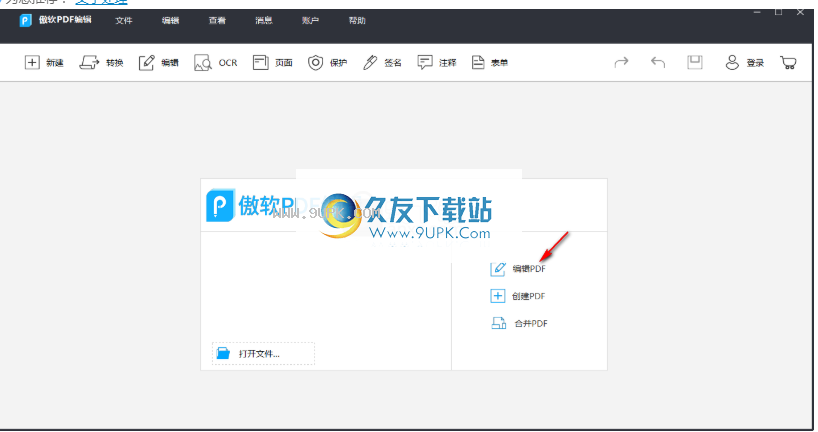Open the 帮助 (Help) menu

(357, 20)
